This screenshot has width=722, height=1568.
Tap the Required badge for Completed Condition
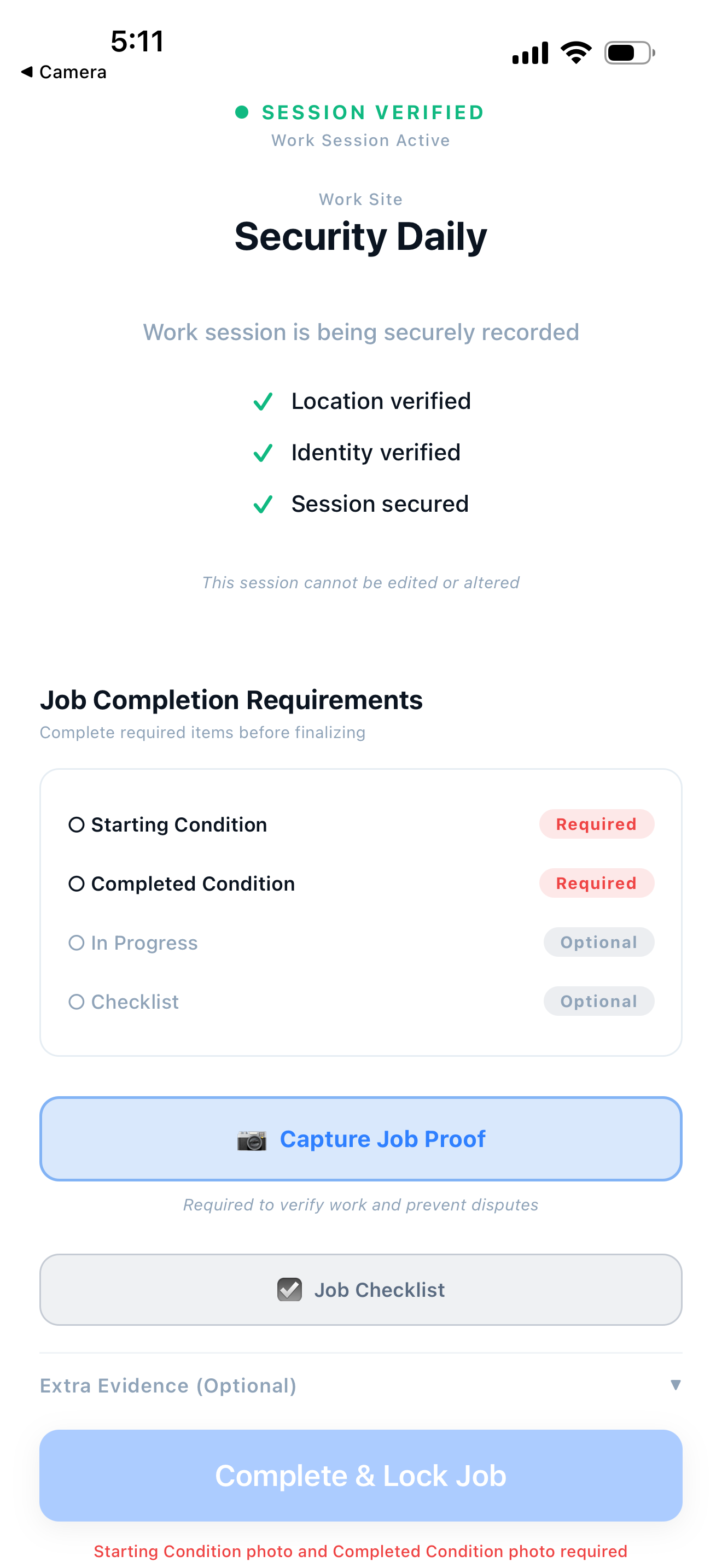click(596, 883)
